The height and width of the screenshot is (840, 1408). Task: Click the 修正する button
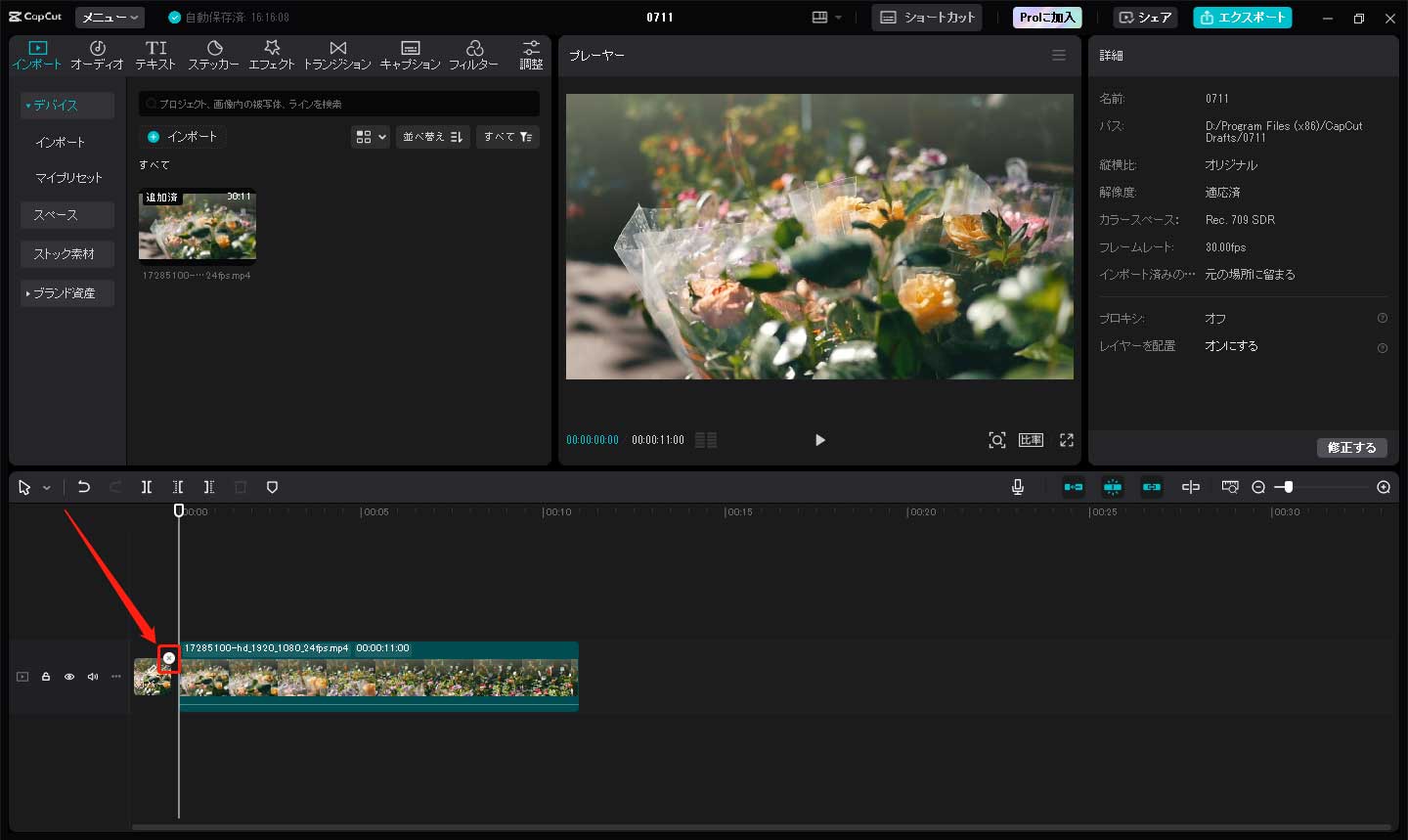click(x=1352, y=448)
